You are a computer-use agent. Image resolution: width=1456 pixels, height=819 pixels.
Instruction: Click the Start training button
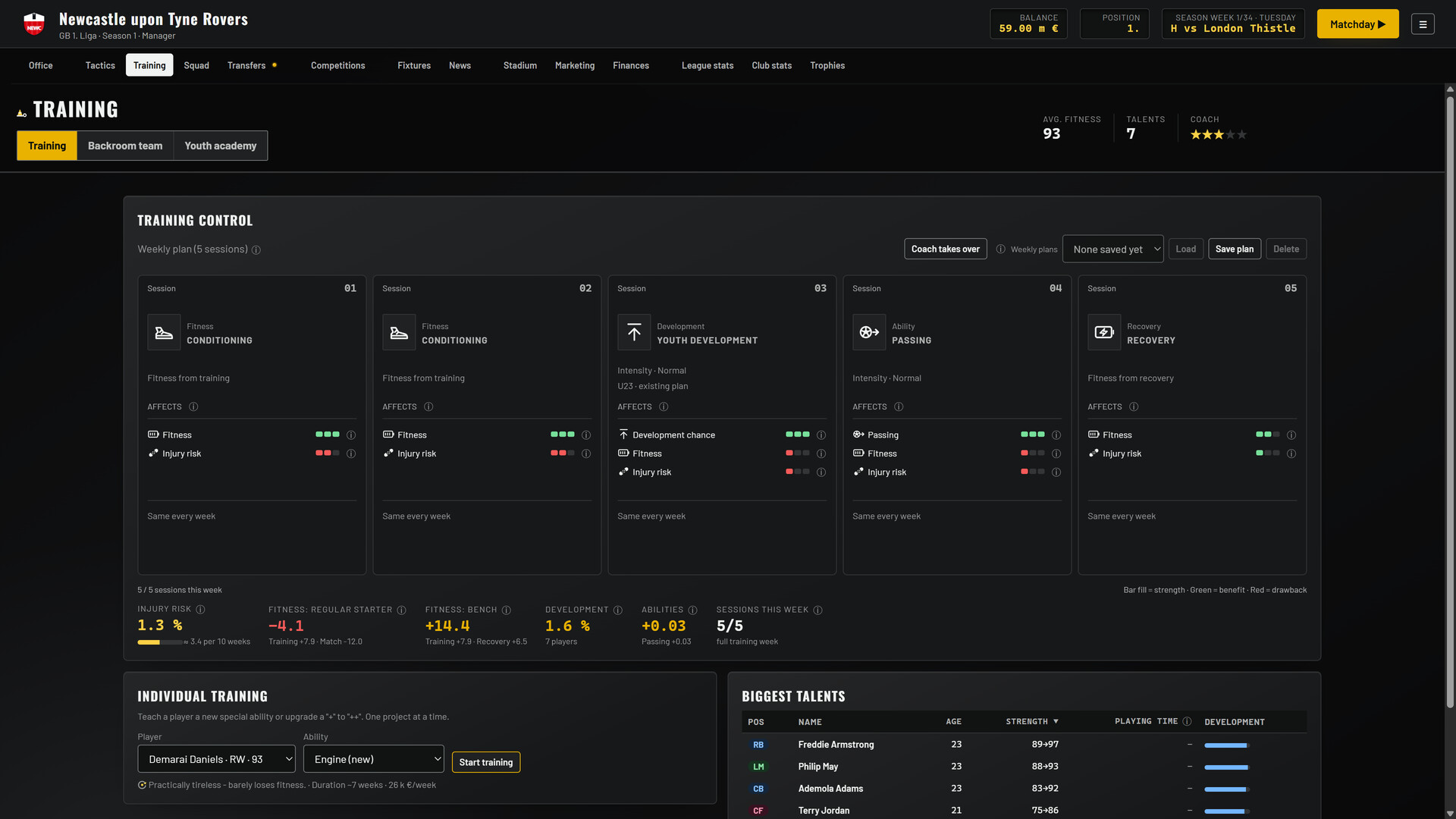tap(485, 762)
